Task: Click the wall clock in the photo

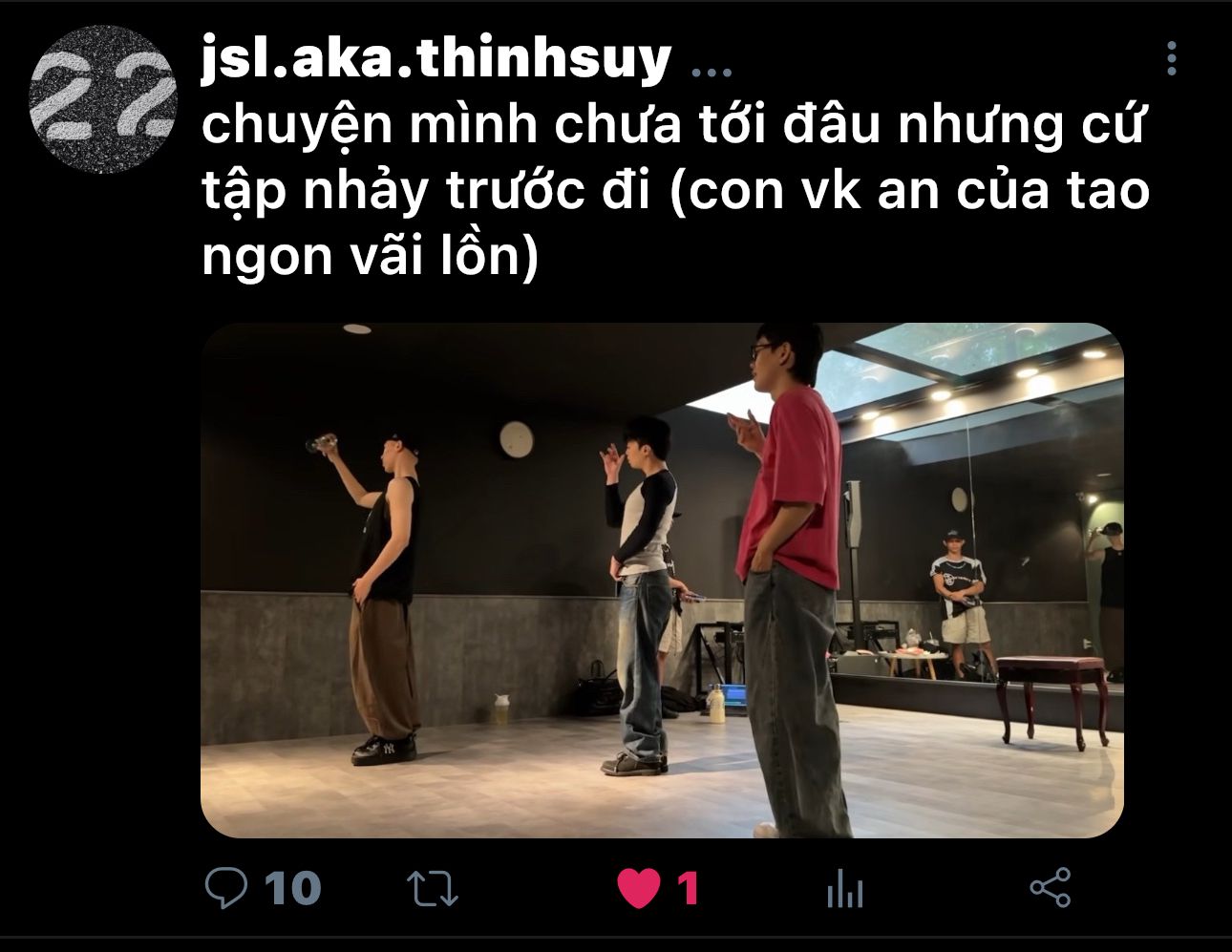Action: (516, 439)
